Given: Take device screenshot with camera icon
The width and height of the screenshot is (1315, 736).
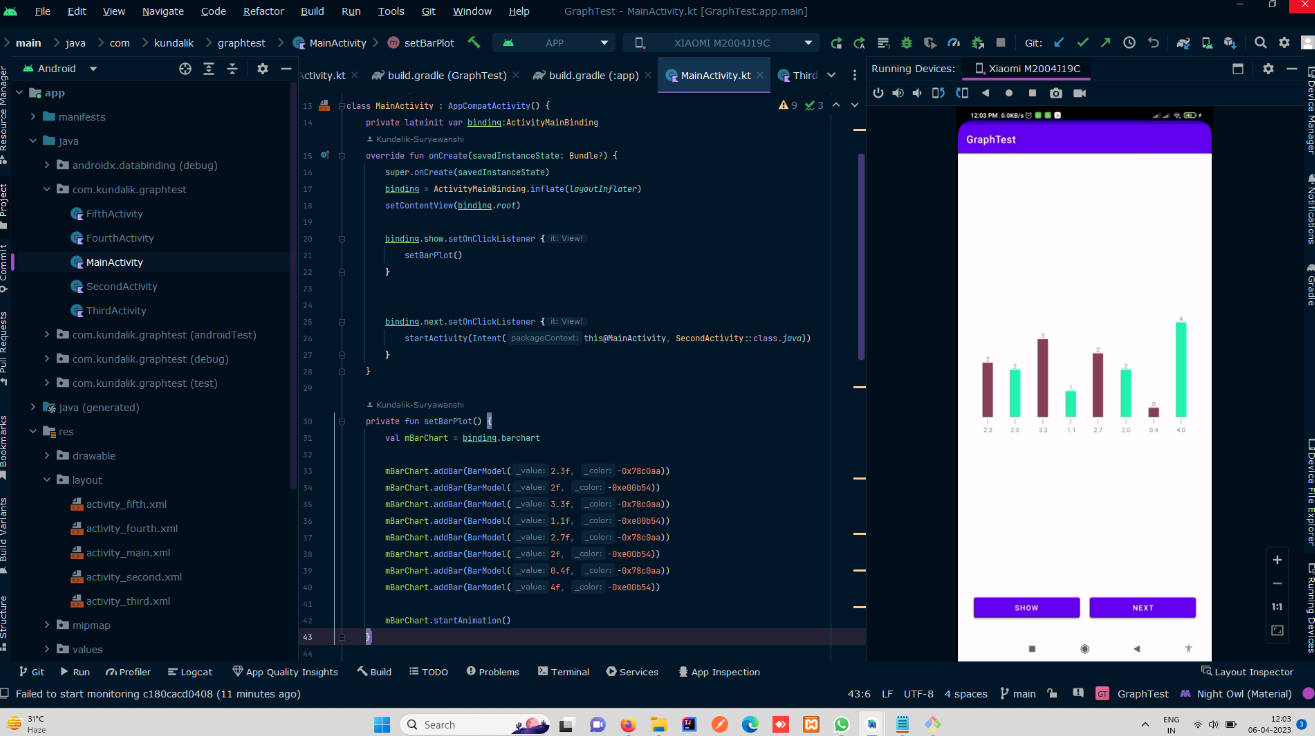Looking at the screenshot, I should click(1056, 93).
